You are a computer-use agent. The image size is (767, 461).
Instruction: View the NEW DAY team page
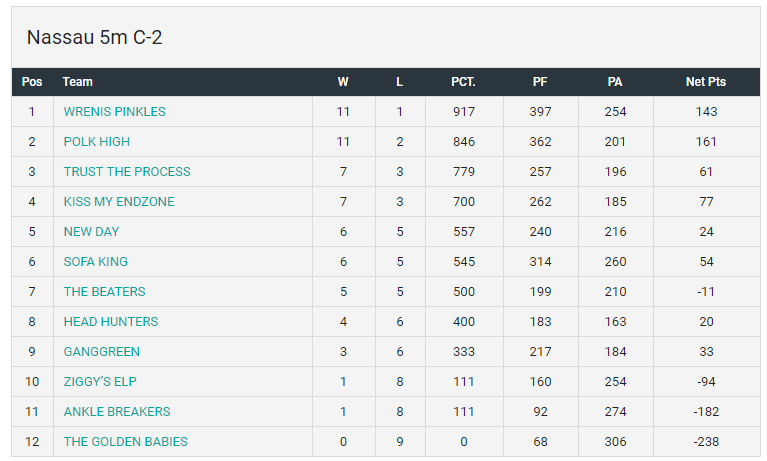[91, 232]
